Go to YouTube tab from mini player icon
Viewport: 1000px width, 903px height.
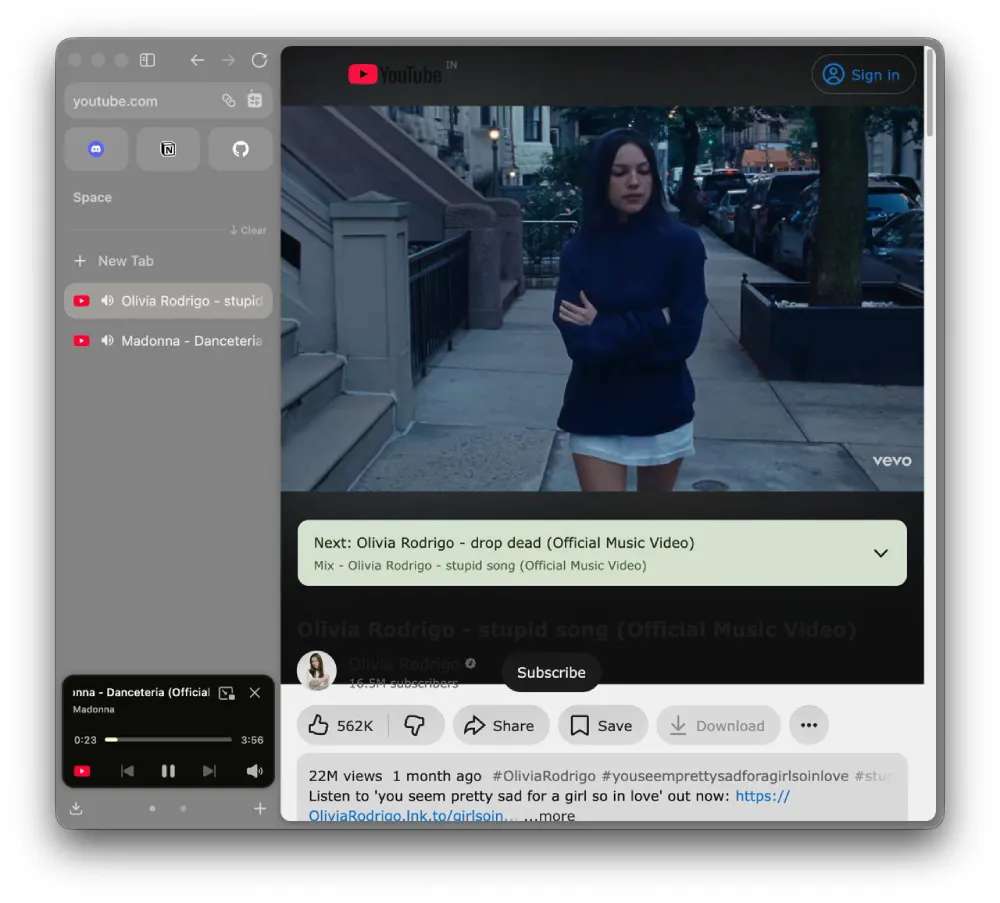pos(82,771)
